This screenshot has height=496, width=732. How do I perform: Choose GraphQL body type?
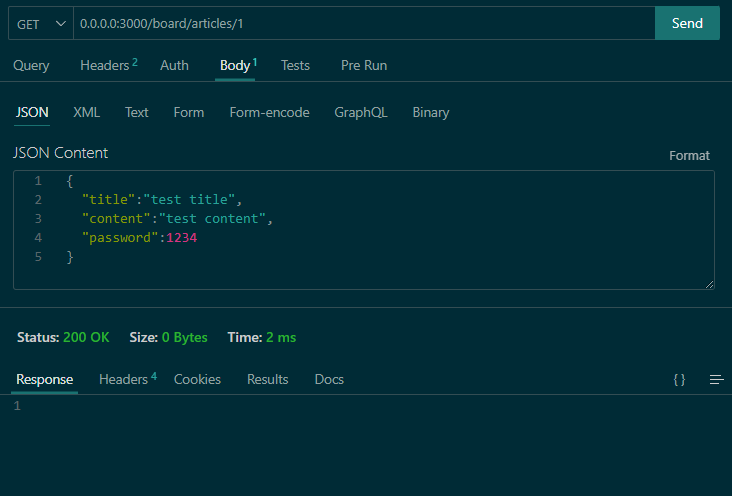(361, 113)
